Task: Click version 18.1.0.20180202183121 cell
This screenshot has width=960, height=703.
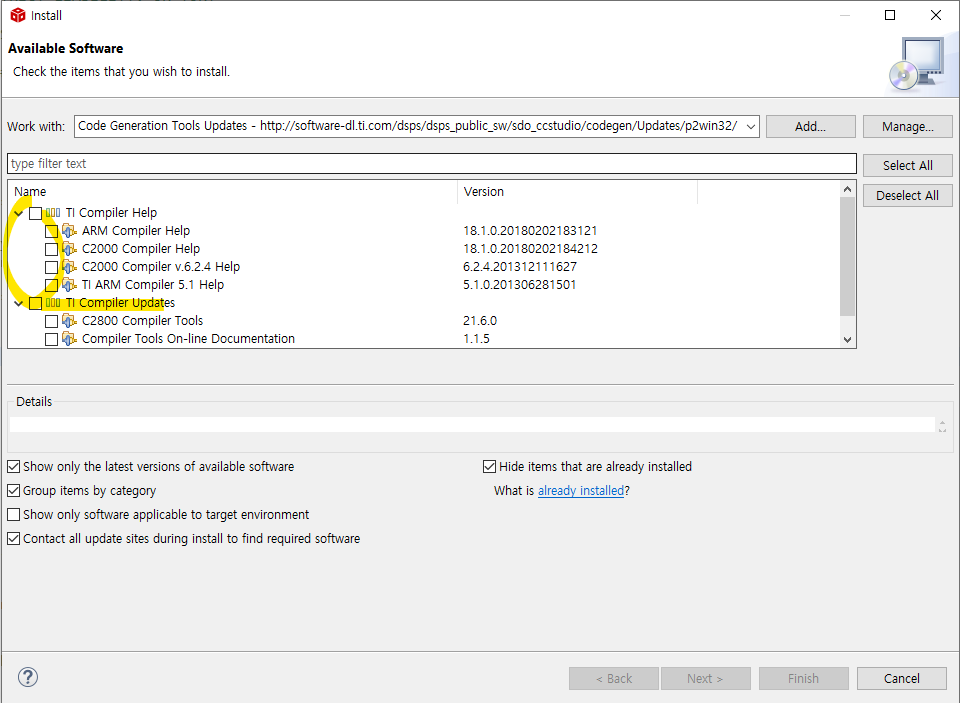Action: pyautogui.click(x=530, y=231)
